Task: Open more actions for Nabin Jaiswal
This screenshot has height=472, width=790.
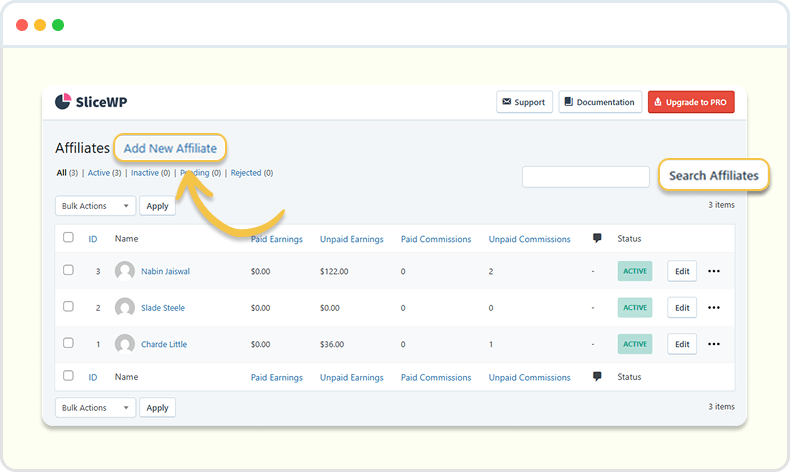Action: click(713, 271)
